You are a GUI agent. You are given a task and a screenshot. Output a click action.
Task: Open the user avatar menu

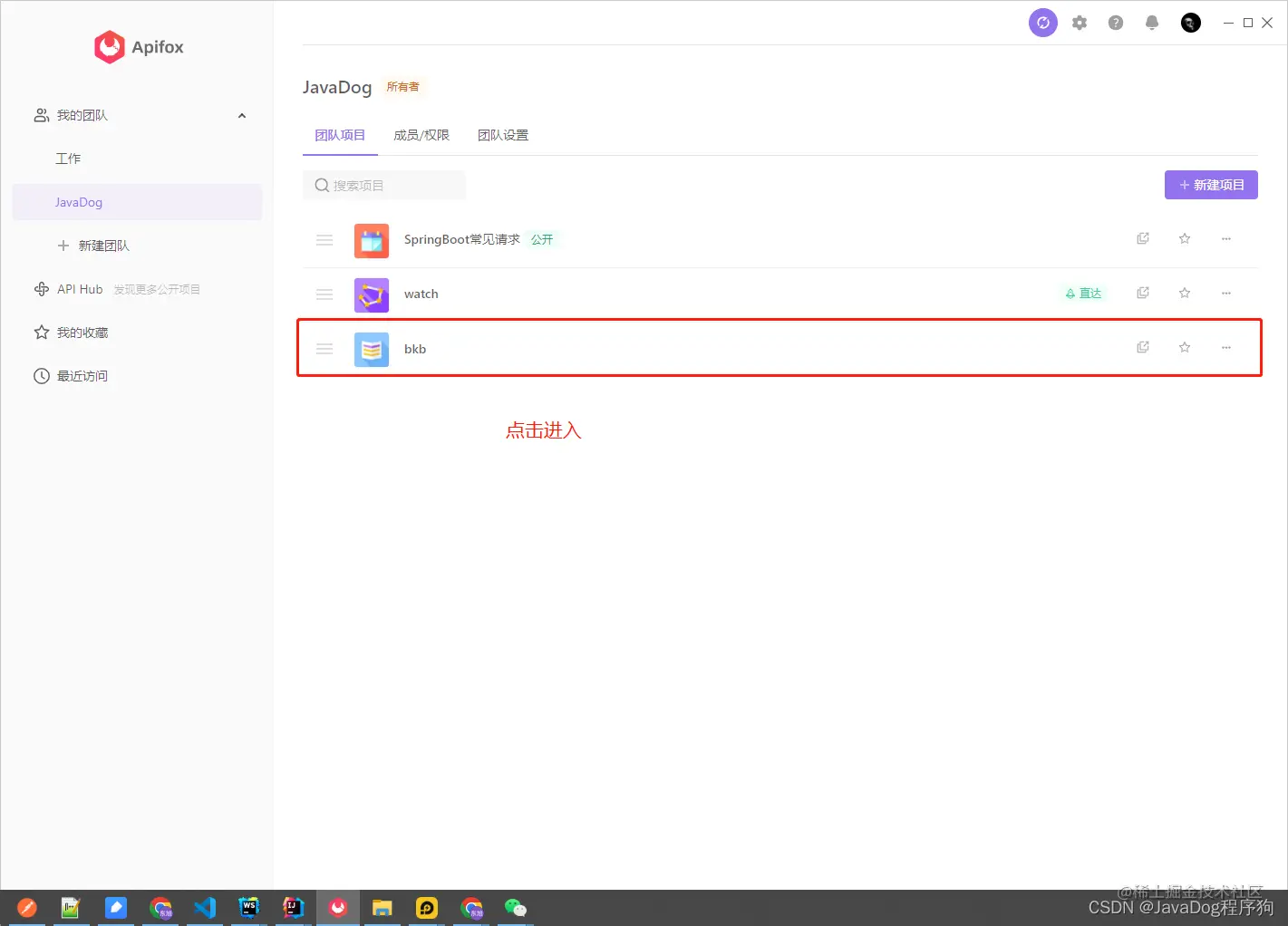point(1191,23)
